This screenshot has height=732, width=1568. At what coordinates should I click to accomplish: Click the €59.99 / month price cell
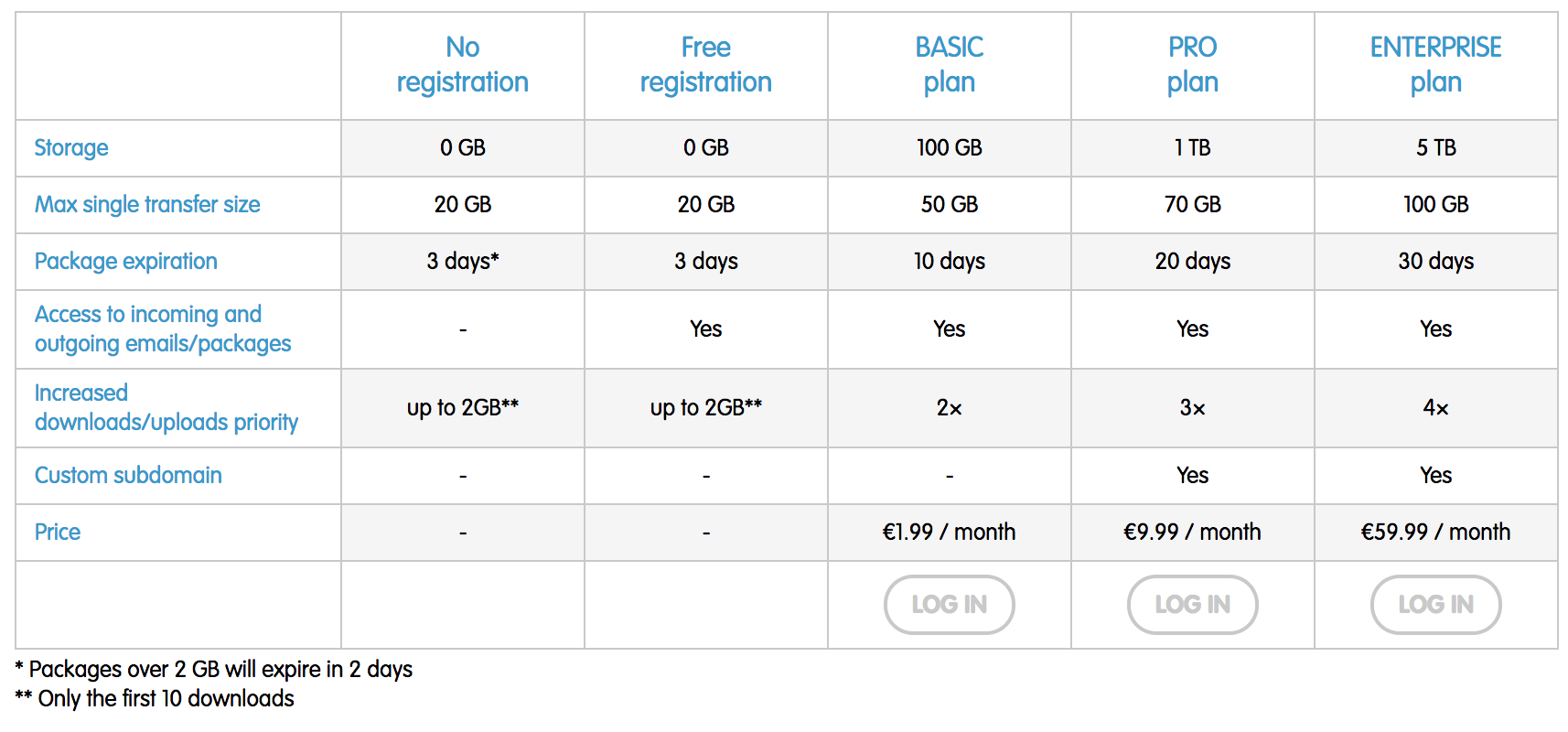1435,533
